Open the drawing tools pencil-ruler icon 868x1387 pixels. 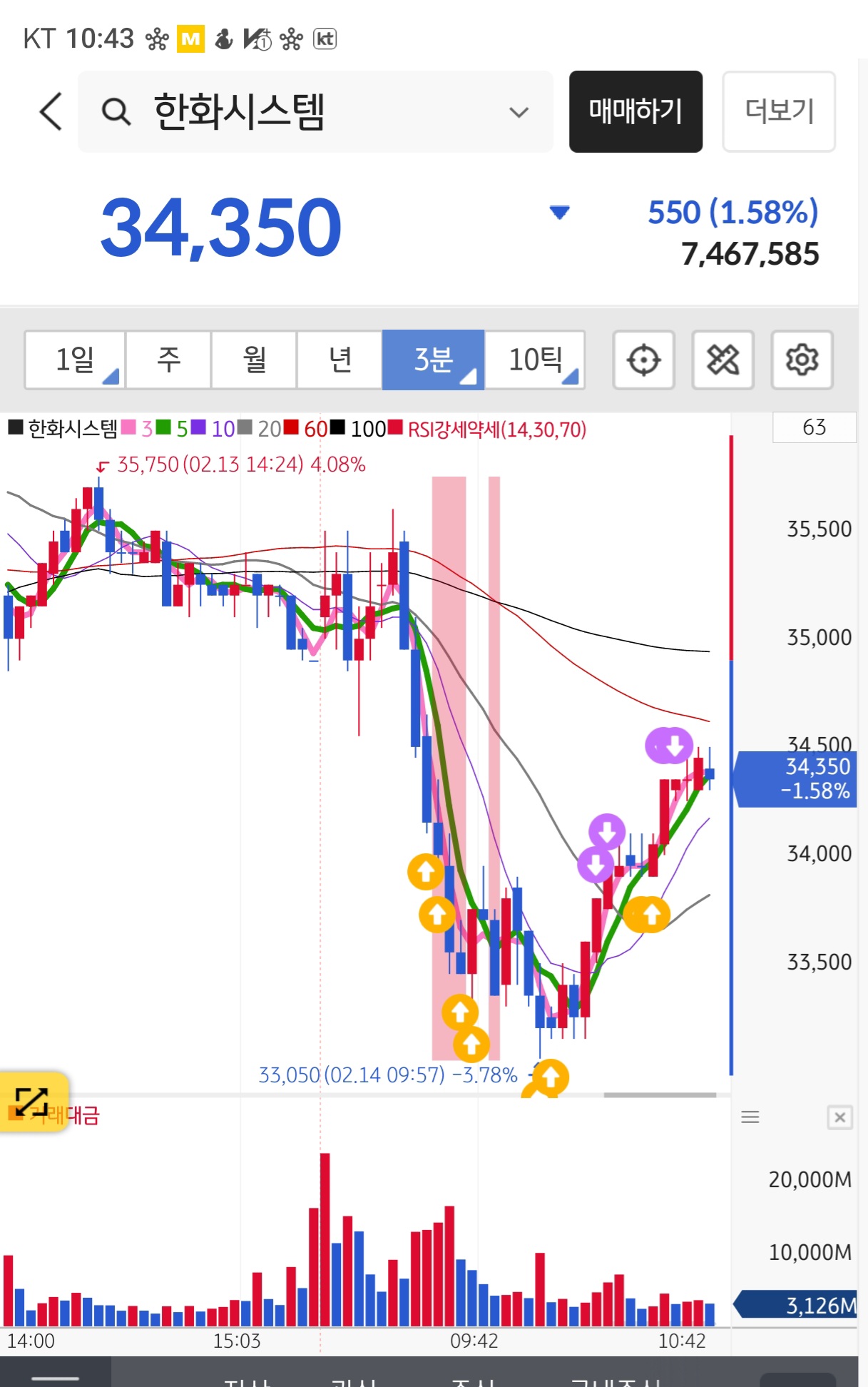pyautogui.click(x=723, y=360)
